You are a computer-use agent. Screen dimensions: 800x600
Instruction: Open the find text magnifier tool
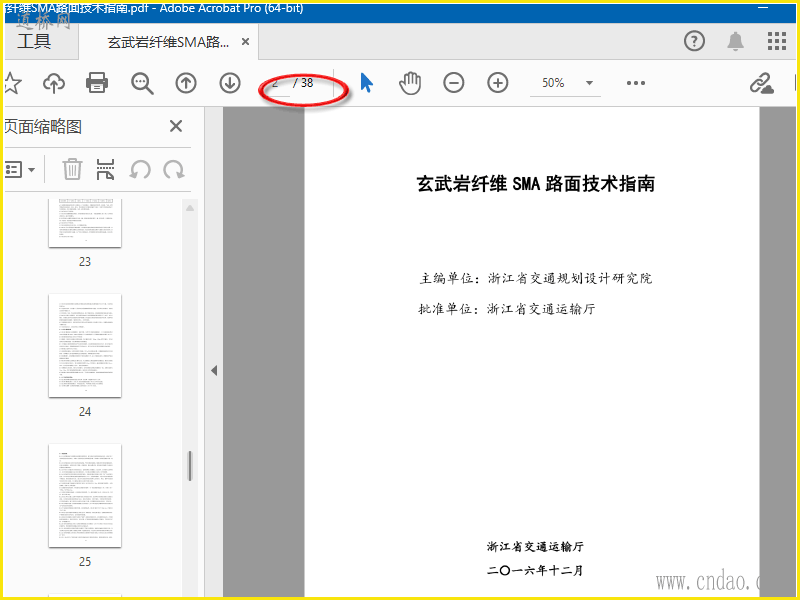pyautogui.click(x=142, y=83)
